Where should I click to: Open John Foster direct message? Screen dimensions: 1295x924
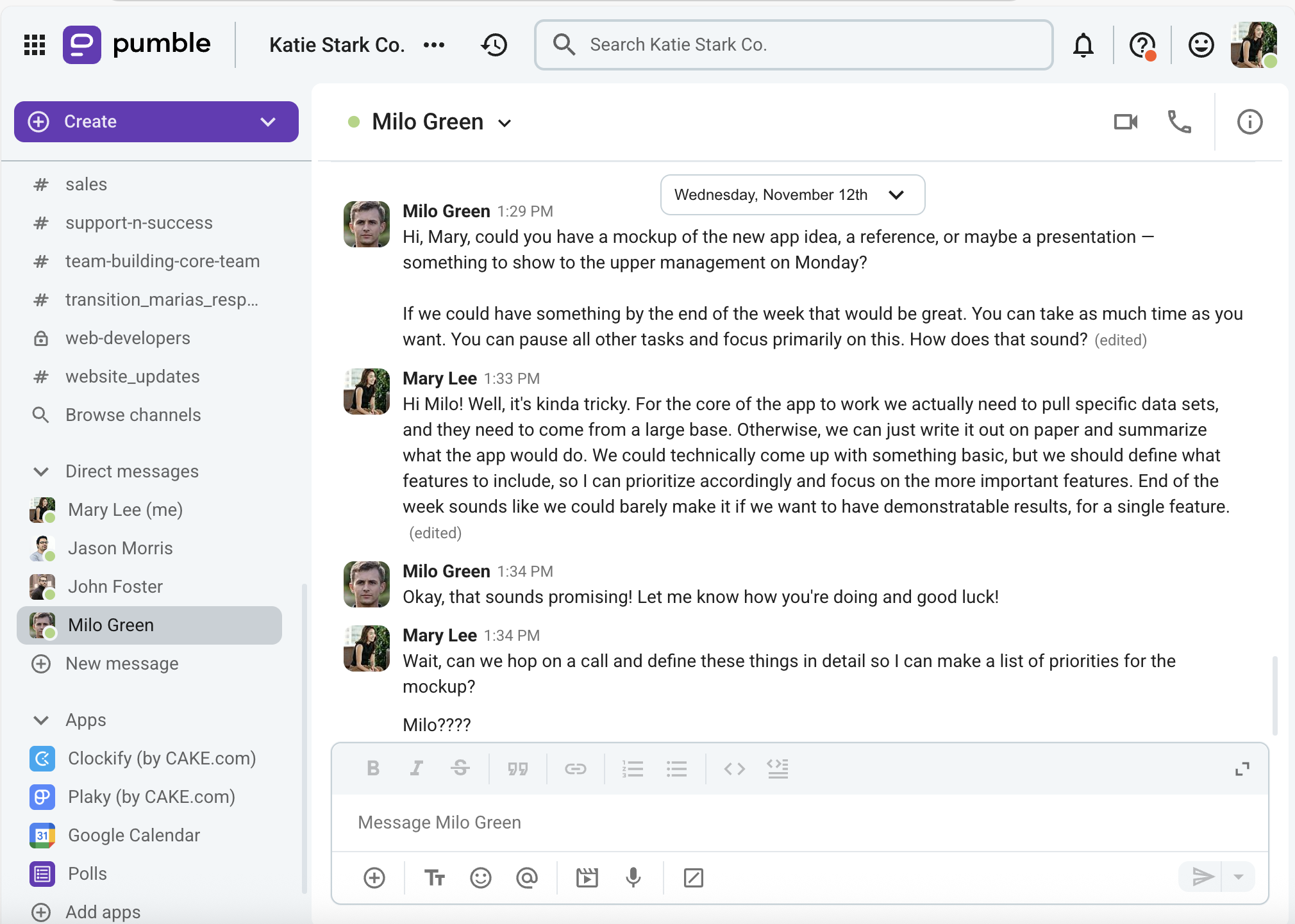(x=115, y=587)
